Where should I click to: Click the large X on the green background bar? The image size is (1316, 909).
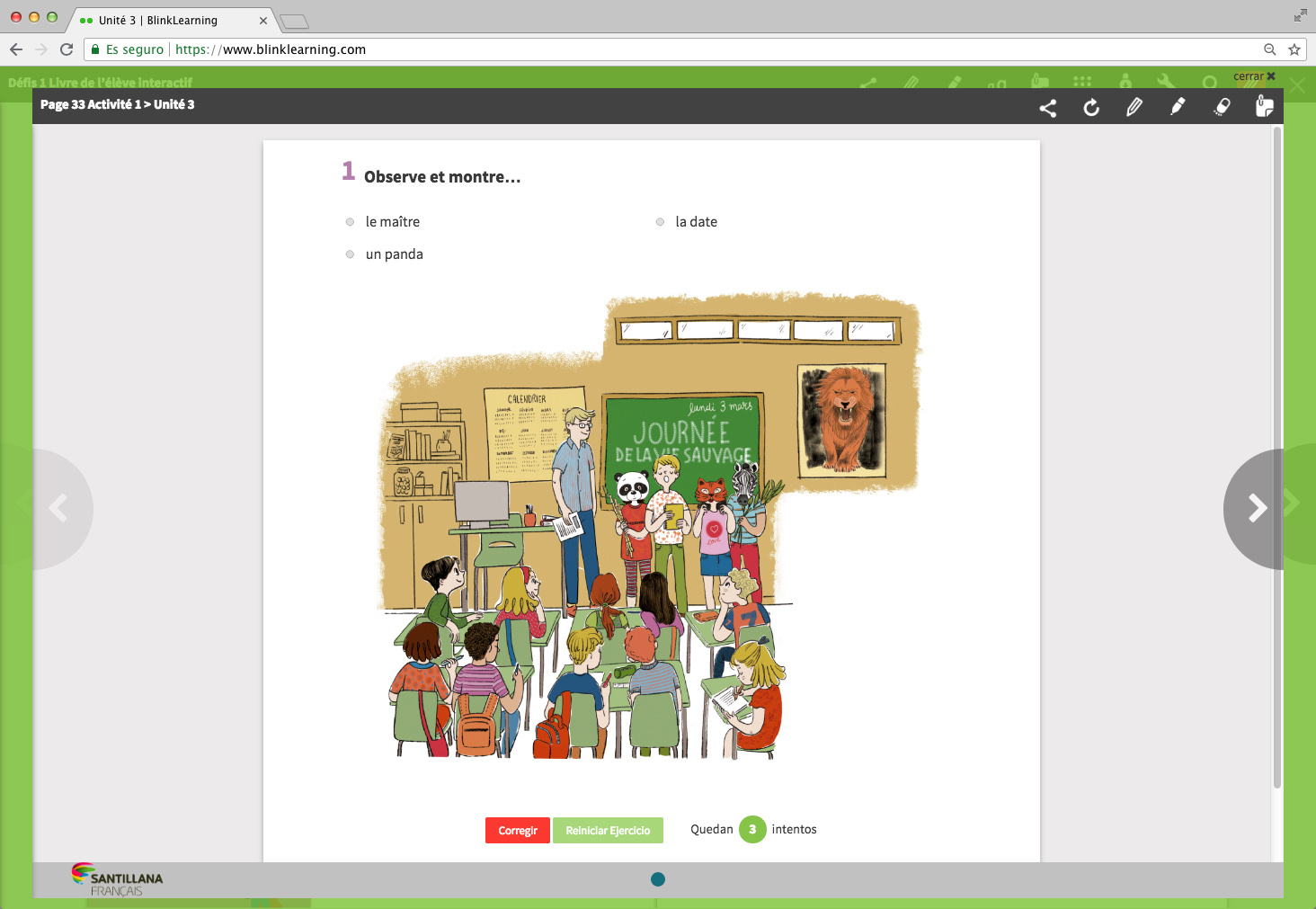coord(1297,85)
